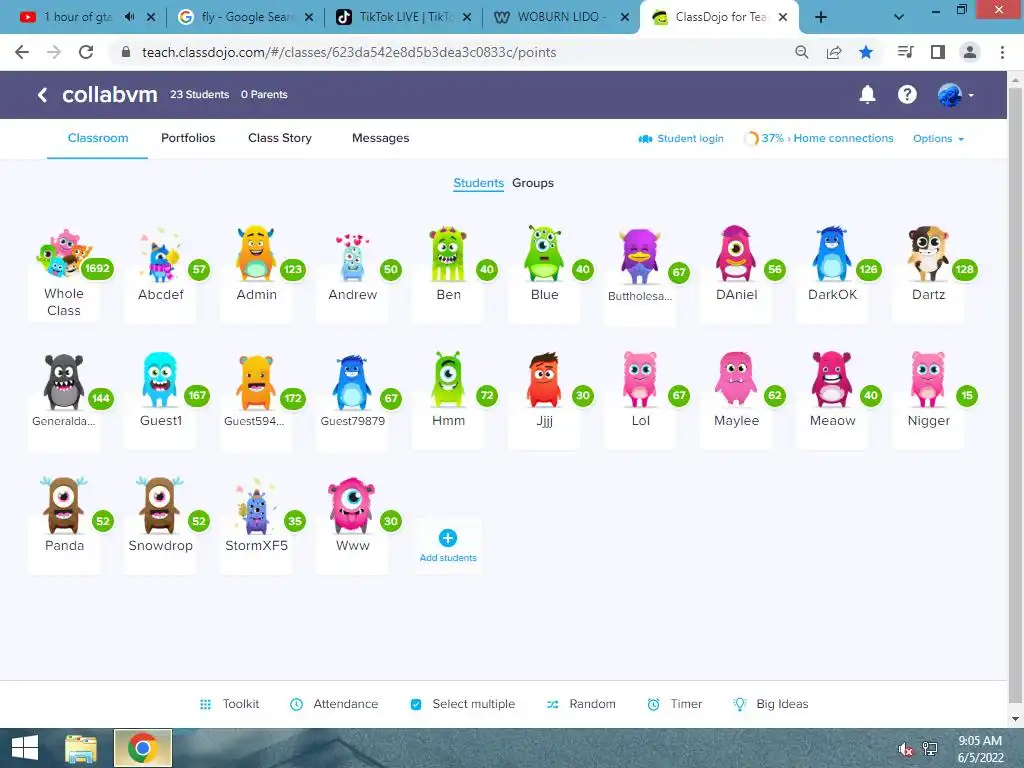Select the Dartz calico monster avatar

927,253
